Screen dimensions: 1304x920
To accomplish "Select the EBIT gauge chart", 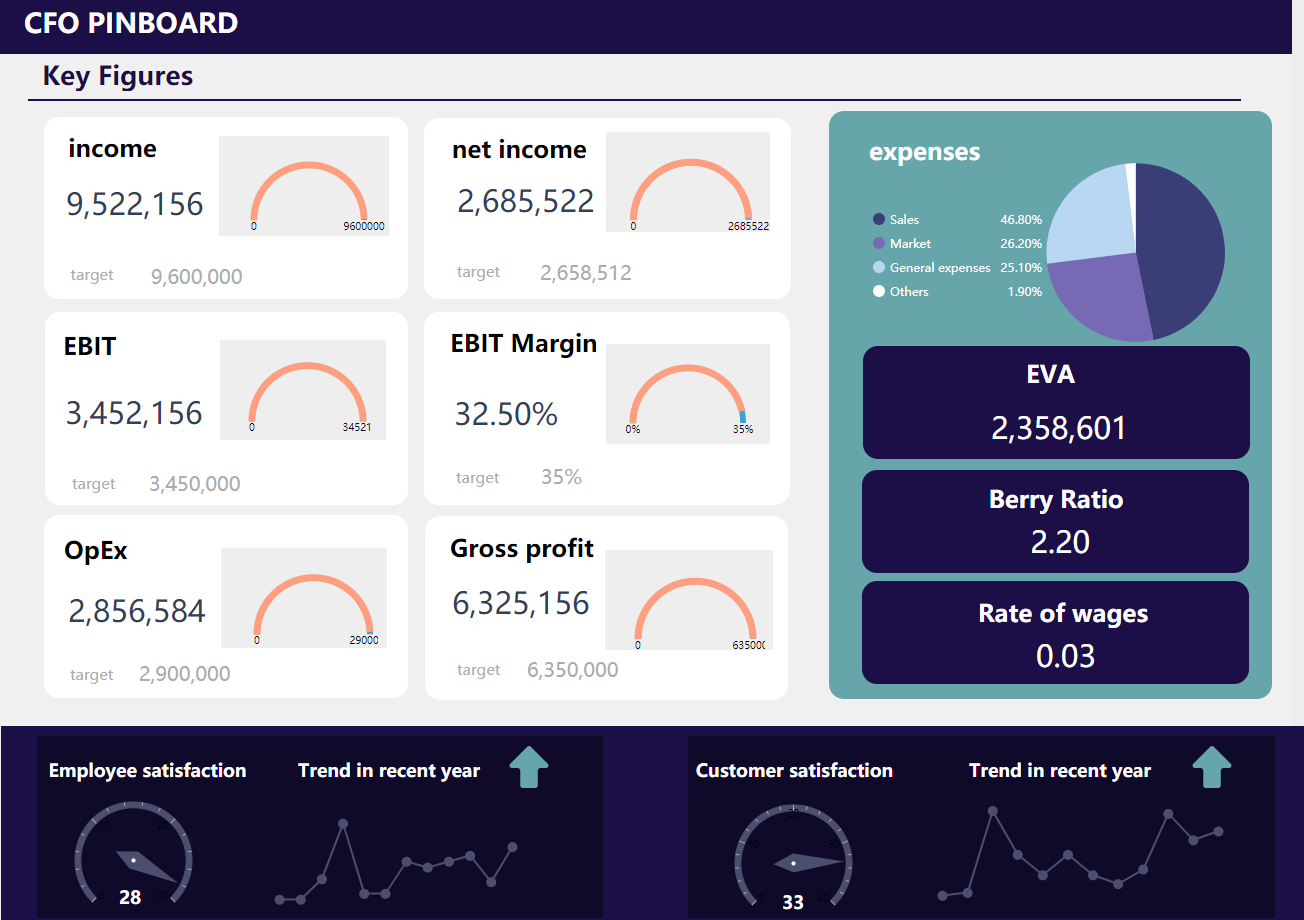I will (x=303, y=390).
